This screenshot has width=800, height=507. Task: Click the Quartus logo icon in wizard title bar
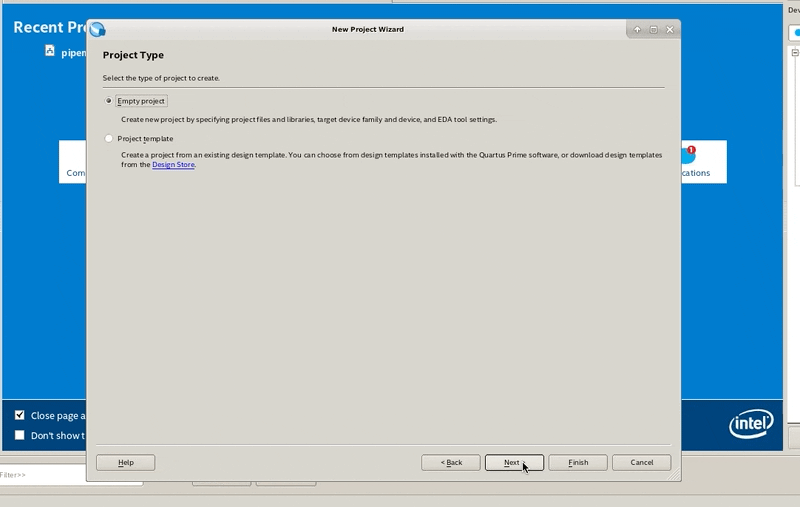(97, 30)
